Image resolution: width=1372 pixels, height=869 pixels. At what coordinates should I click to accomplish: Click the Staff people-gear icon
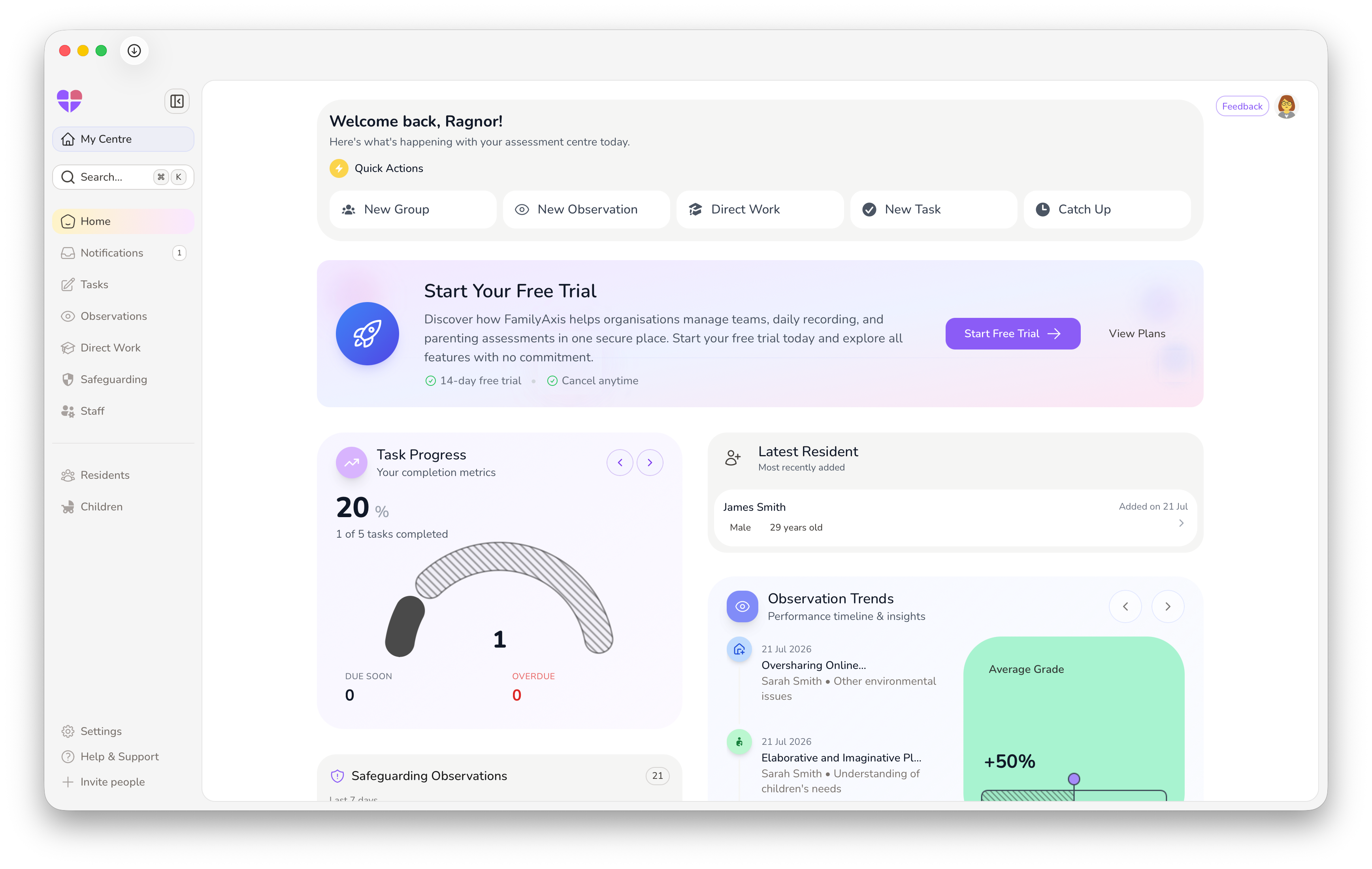(x=68, y=411)
